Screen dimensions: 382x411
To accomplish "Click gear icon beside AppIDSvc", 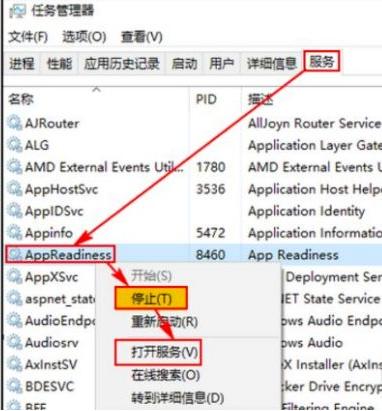I will tap(15, 211).
